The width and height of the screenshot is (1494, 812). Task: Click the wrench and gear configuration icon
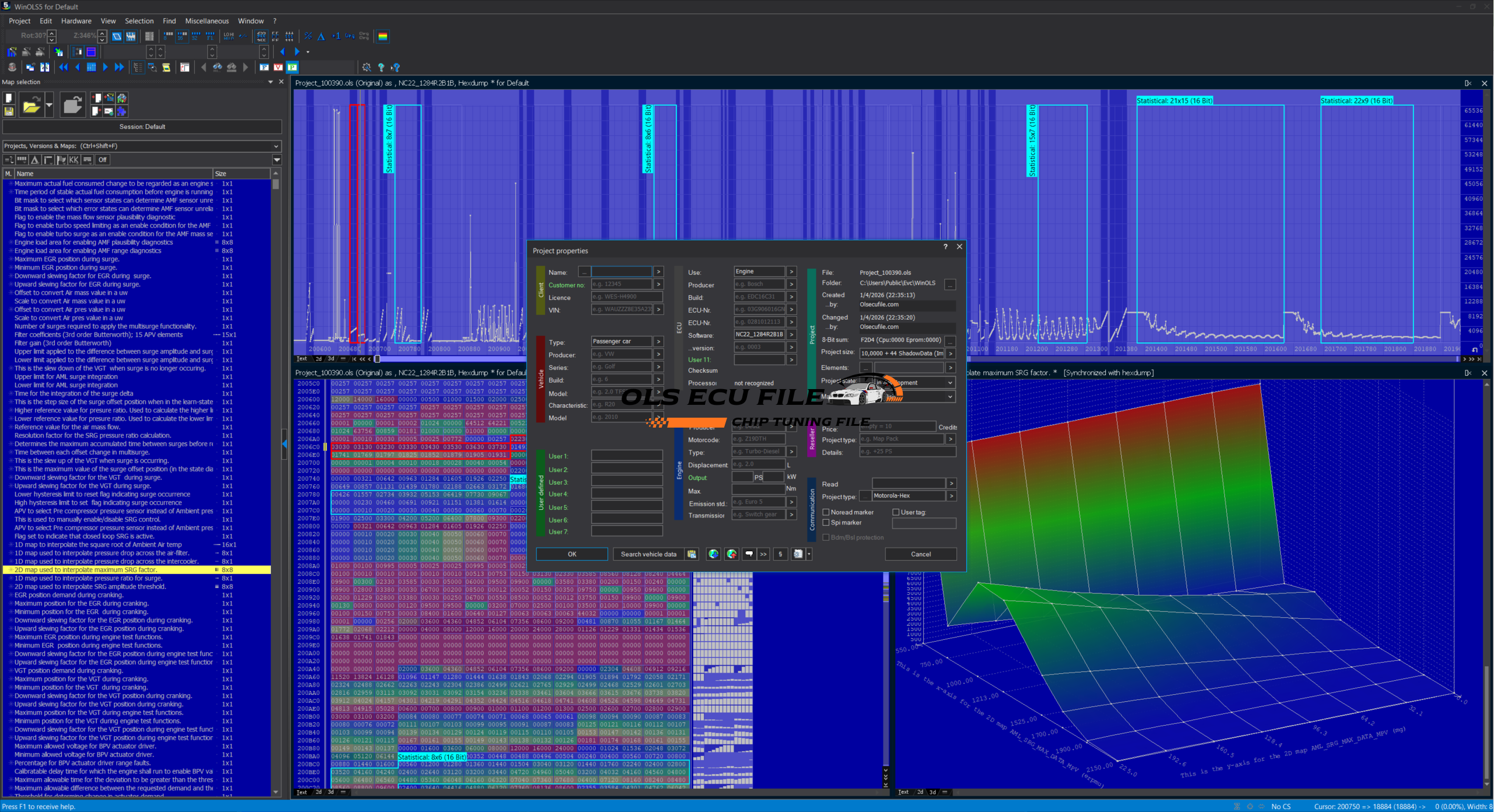[x=366, y=67]
